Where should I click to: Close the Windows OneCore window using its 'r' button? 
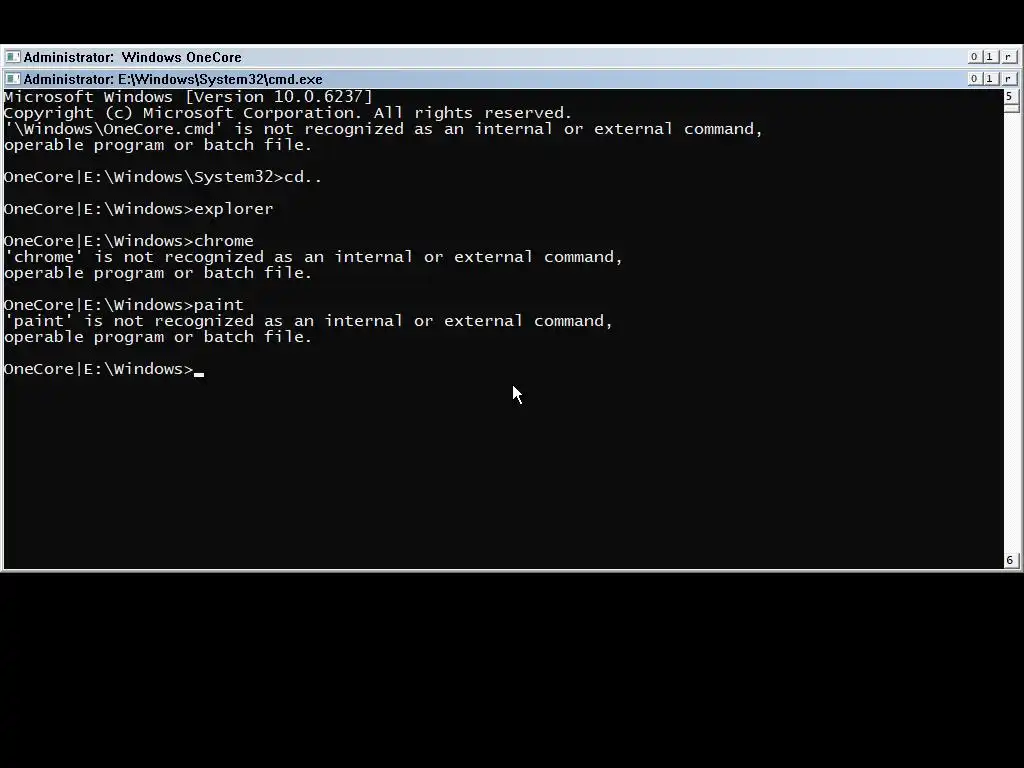(x=1008, y=57)
